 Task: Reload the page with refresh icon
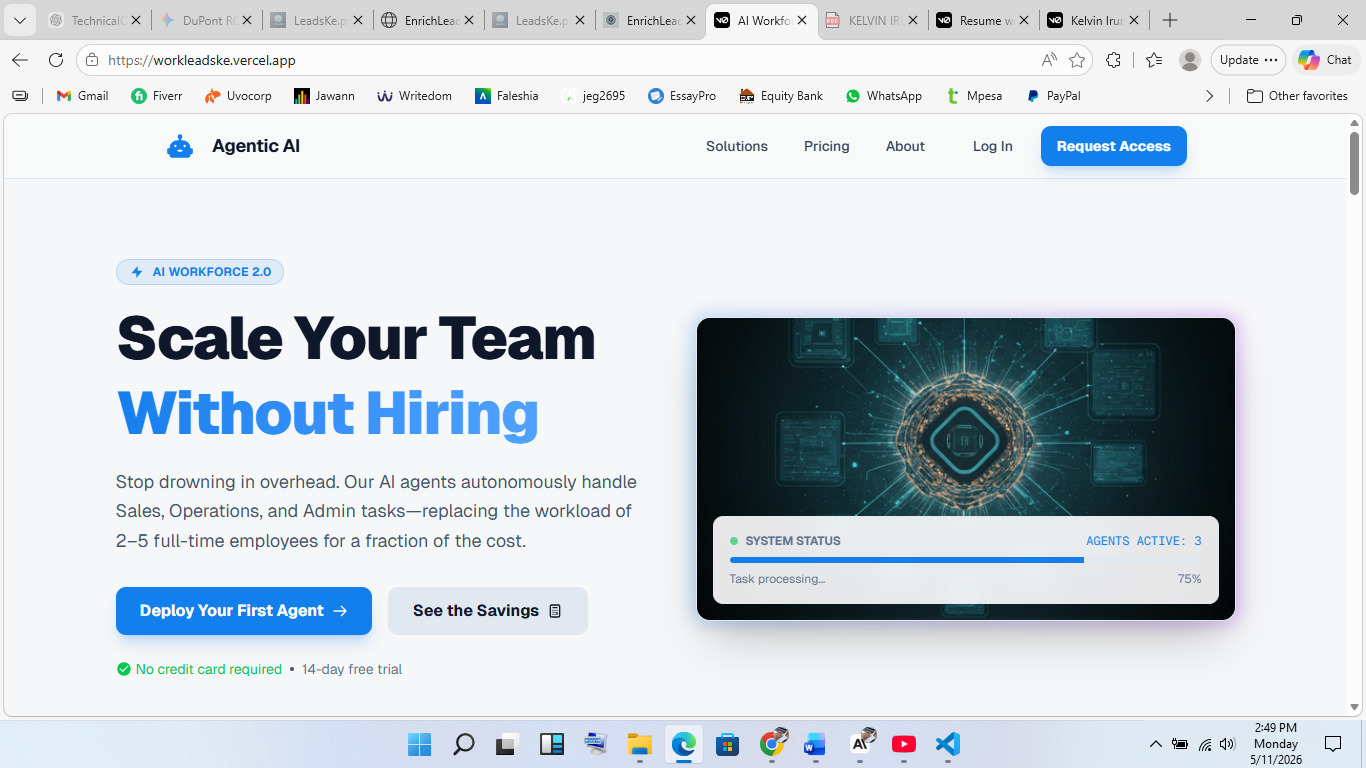click(x=56, y=60)
